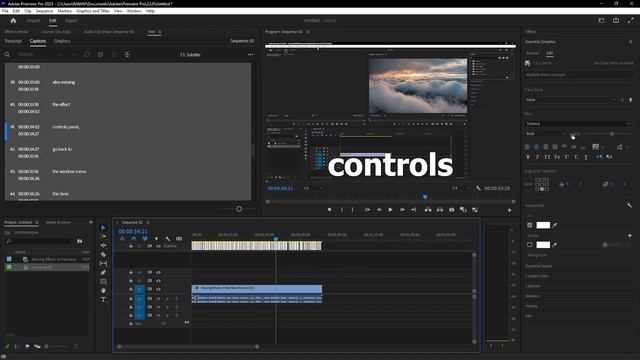Screen dimensions: 640x360
Task: Open the Program monitor zoom Fit dropdown
Action: tap(313, 188)
